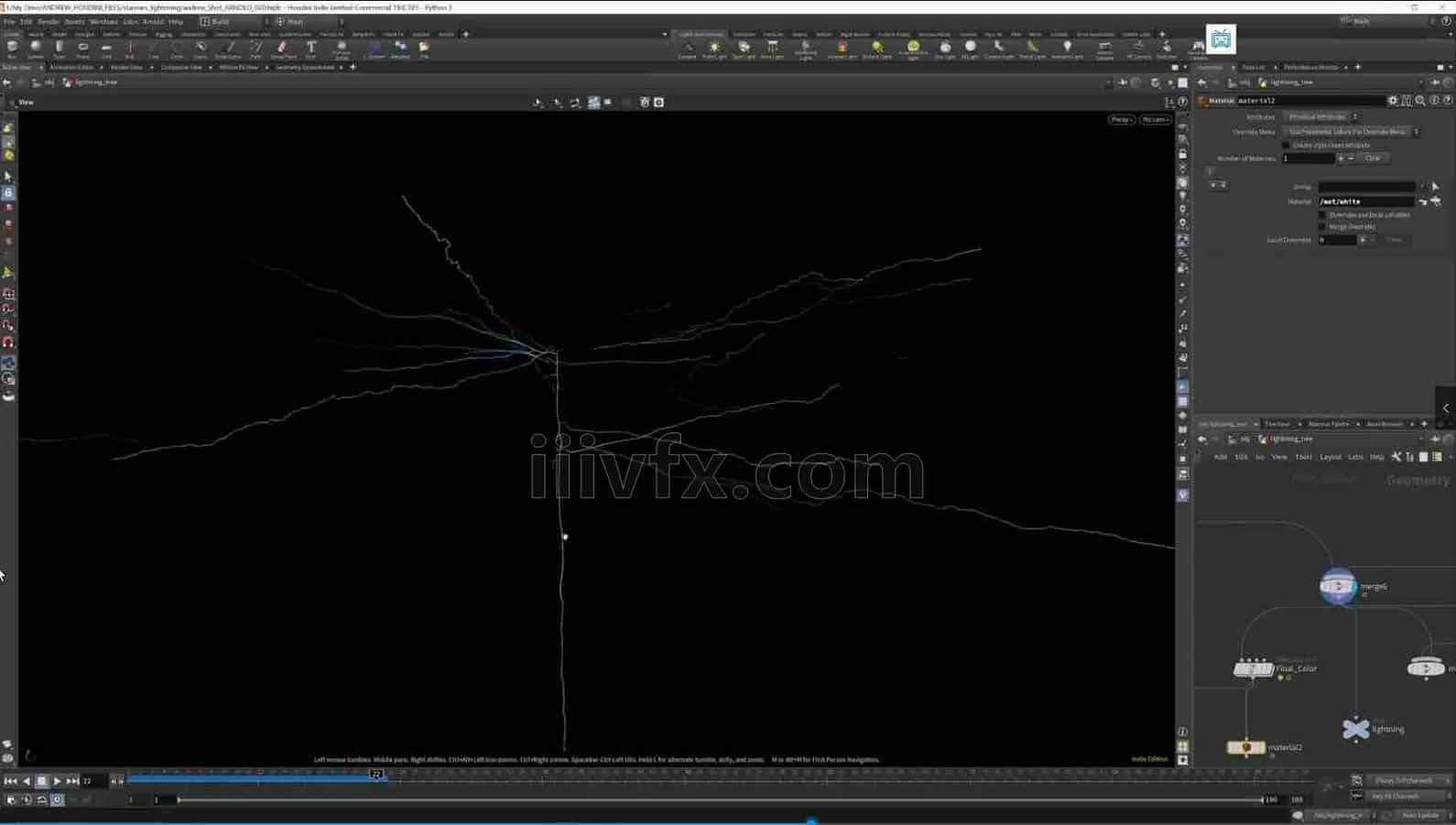Switch to the Material Palette tab
Image resolution: width=1456 pixels, height=825 pixels.
1328,424
